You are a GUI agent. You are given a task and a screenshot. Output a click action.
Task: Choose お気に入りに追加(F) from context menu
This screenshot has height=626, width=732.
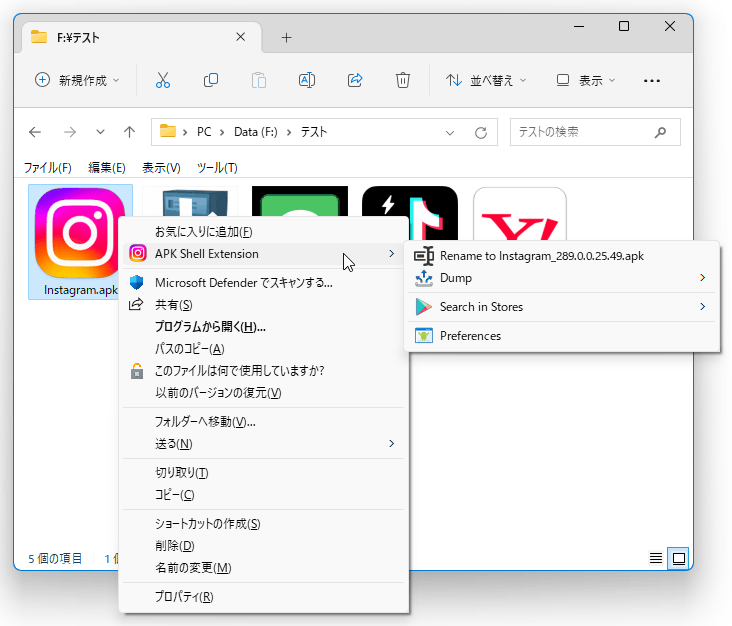click(263, 232)
